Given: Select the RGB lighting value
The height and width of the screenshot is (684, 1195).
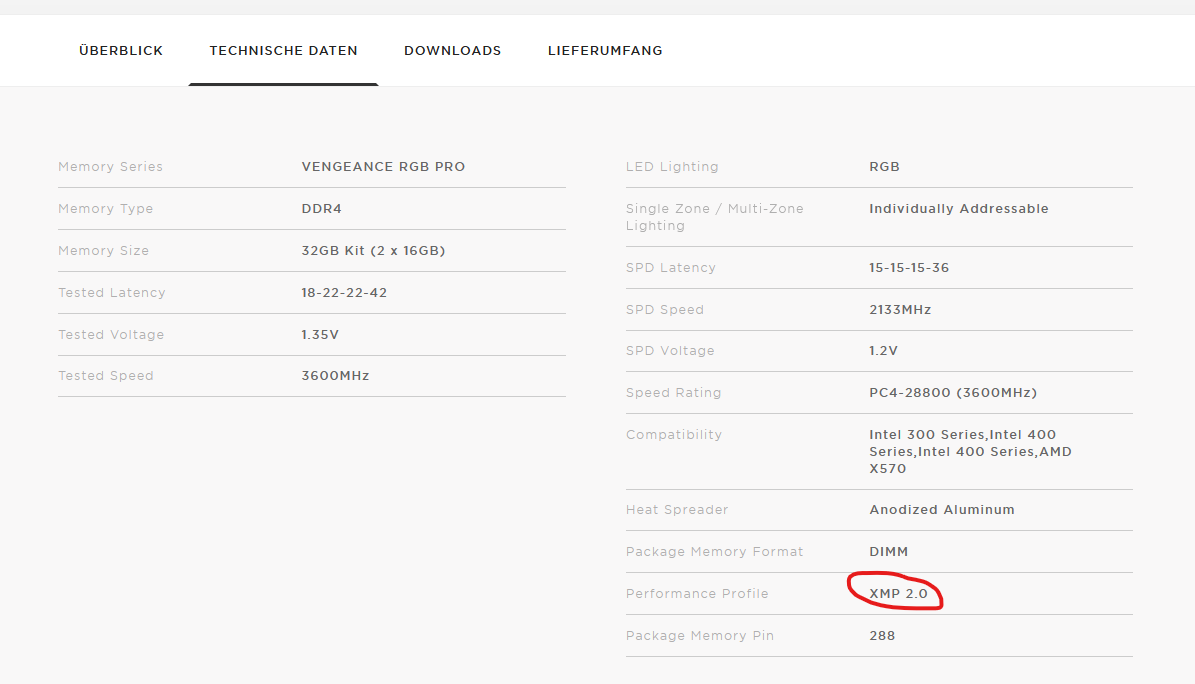Looking at the screenshot, I should click(x=885, y=166).
